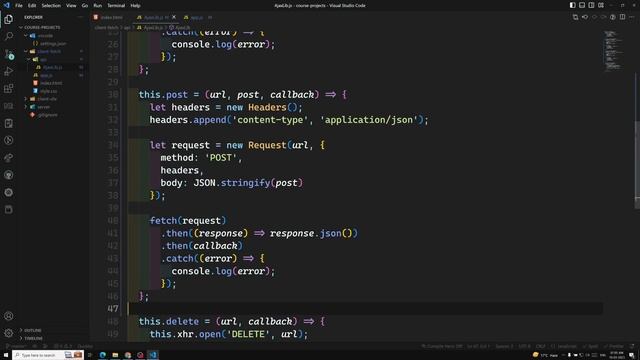The height and width of the screenshot is (360, 640).
Task: Open the Selection menu
Action: [x=51, y=5]
